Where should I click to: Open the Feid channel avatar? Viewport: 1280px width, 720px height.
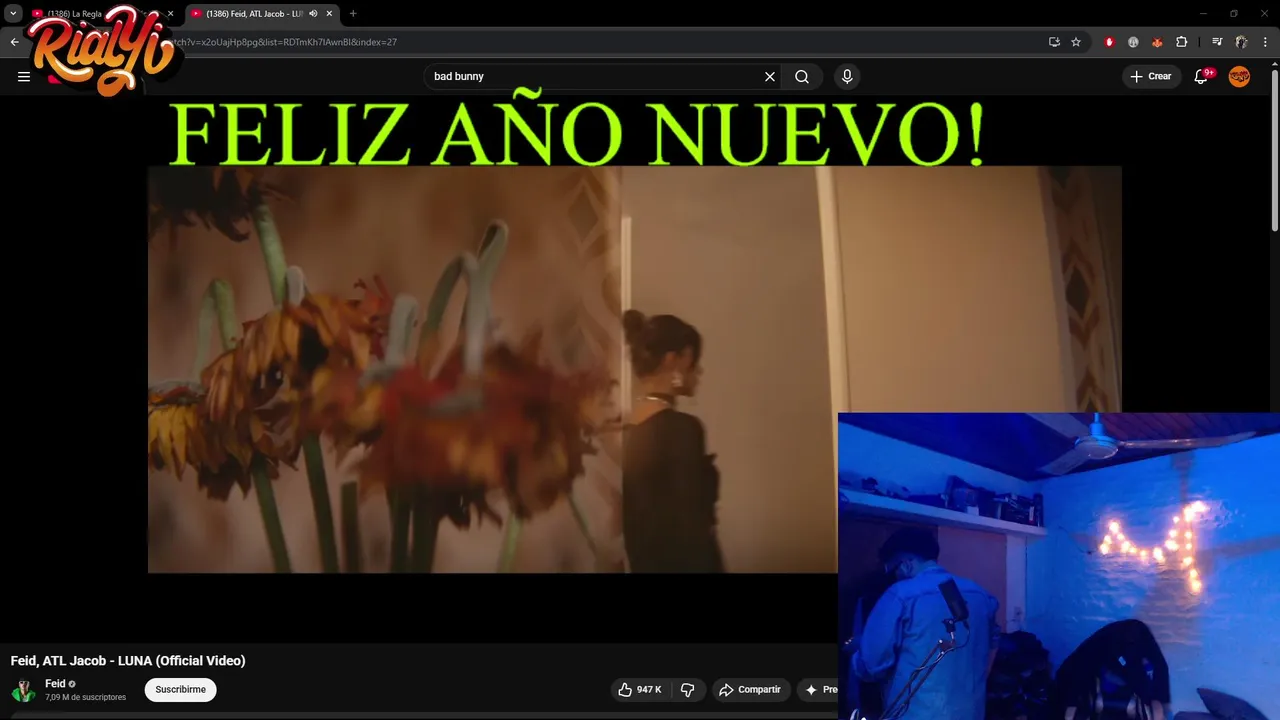tap(24, 690)
